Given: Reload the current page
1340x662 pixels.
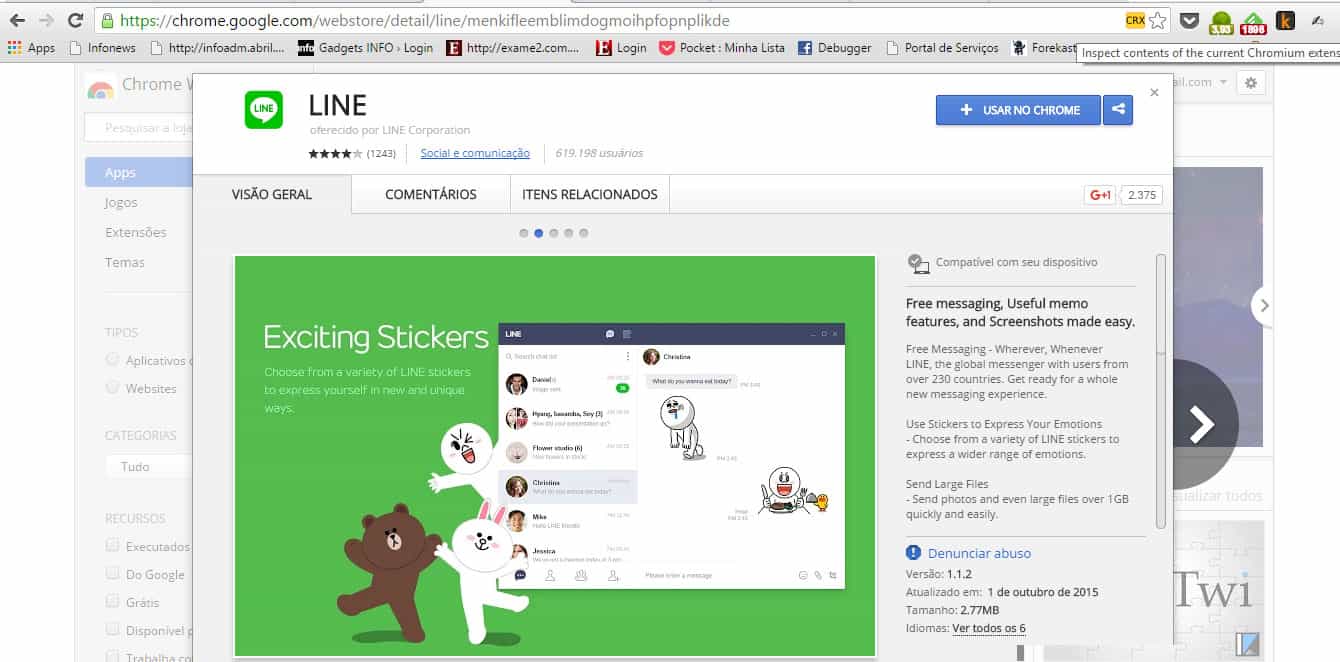Looking at the screenshot, I should (75, 20).
